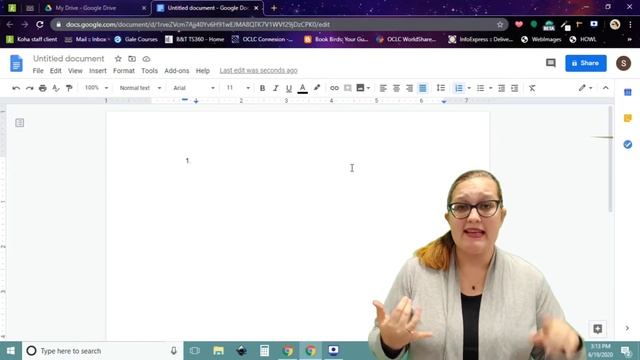Toggle Underline formatting
The height and width of the screenshot is (360, 640).
(289, 88)
